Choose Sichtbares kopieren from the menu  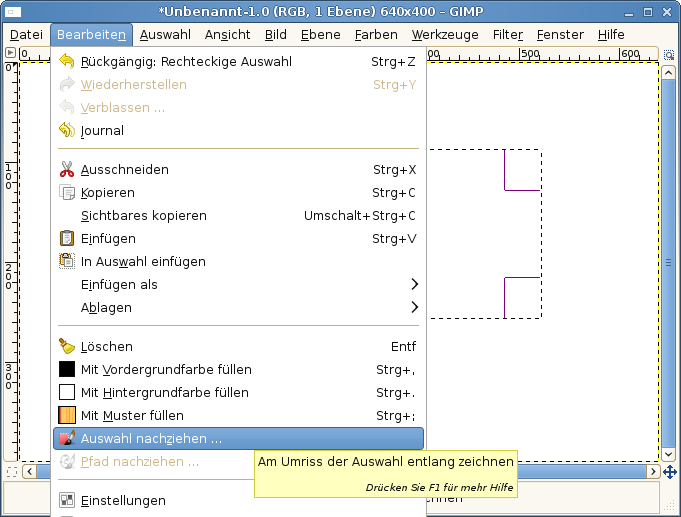coord(143,216)
